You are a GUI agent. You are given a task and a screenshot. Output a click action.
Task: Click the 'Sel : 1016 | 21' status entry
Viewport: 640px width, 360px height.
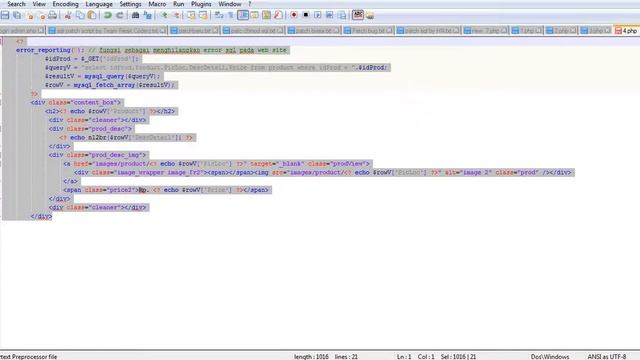click(x=458, y=357)
